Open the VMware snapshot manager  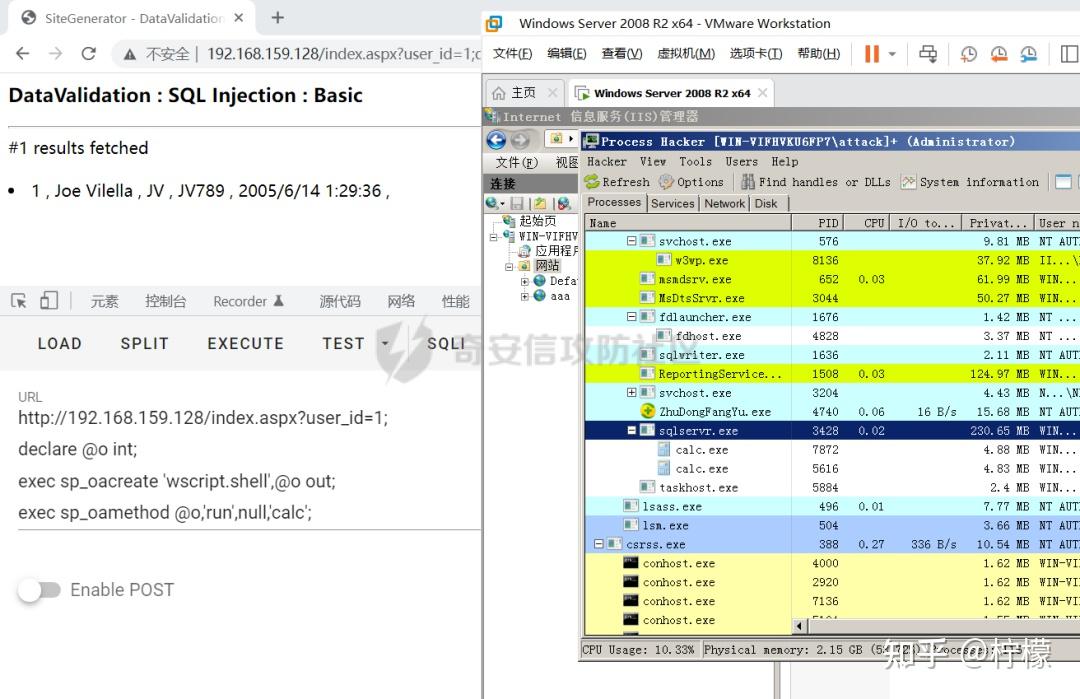(1028, 54)
